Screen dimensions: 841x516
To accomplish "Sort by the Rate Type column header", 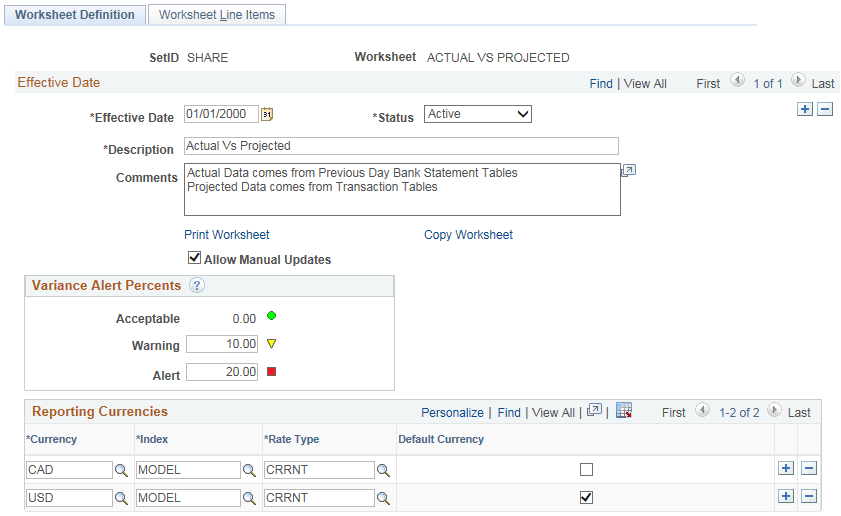I will (x=291, y=439).
